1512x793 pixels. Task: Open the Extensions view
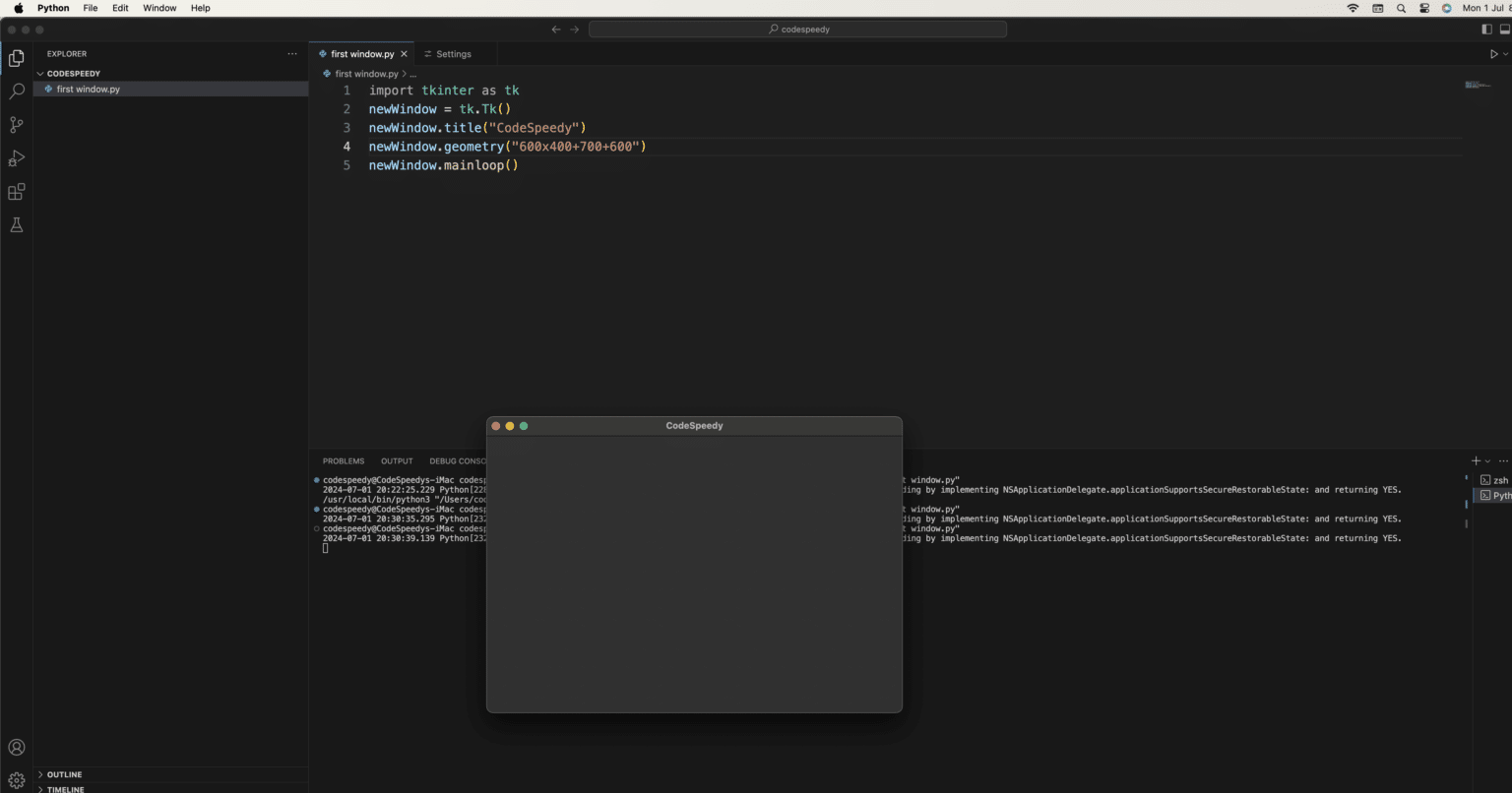point(16,191)
